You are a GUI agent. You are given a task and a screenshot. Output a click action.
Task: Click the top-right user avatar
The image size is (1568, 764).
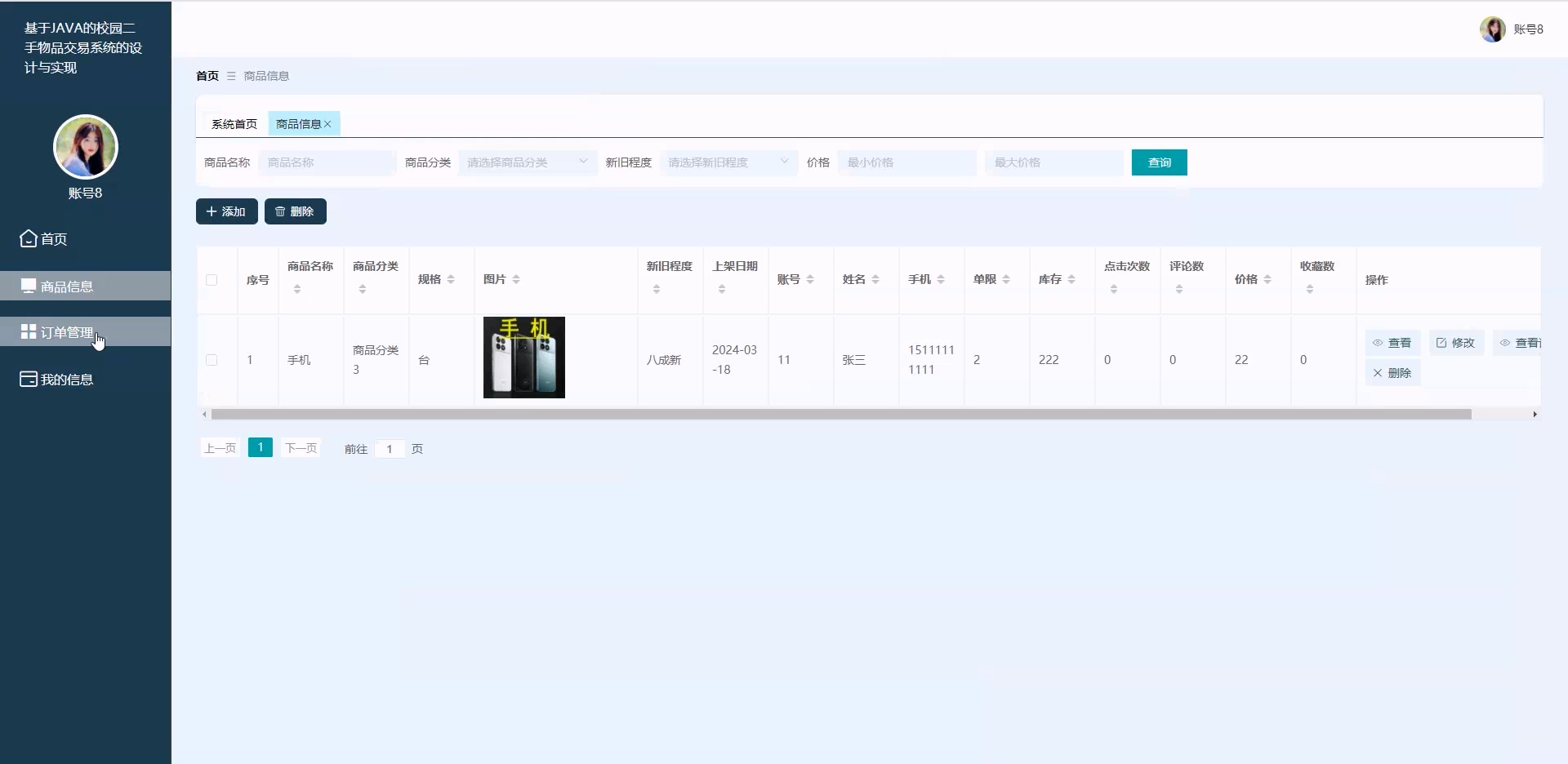(1493, 29)
